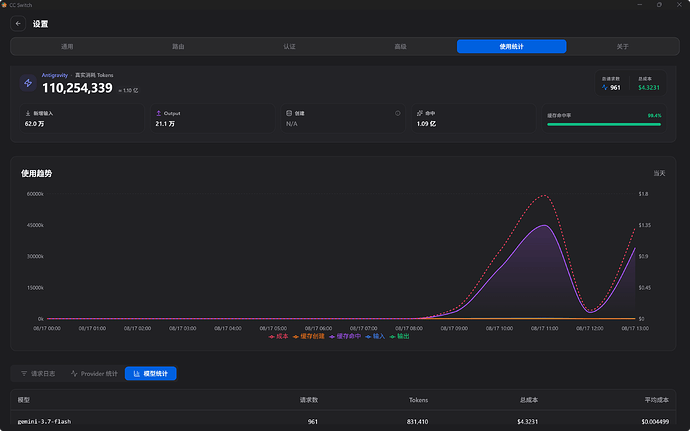Click the download icon beside 新增输入
Image resolution: width=690 pixels, height=431 pixels.
coord(28,114)
